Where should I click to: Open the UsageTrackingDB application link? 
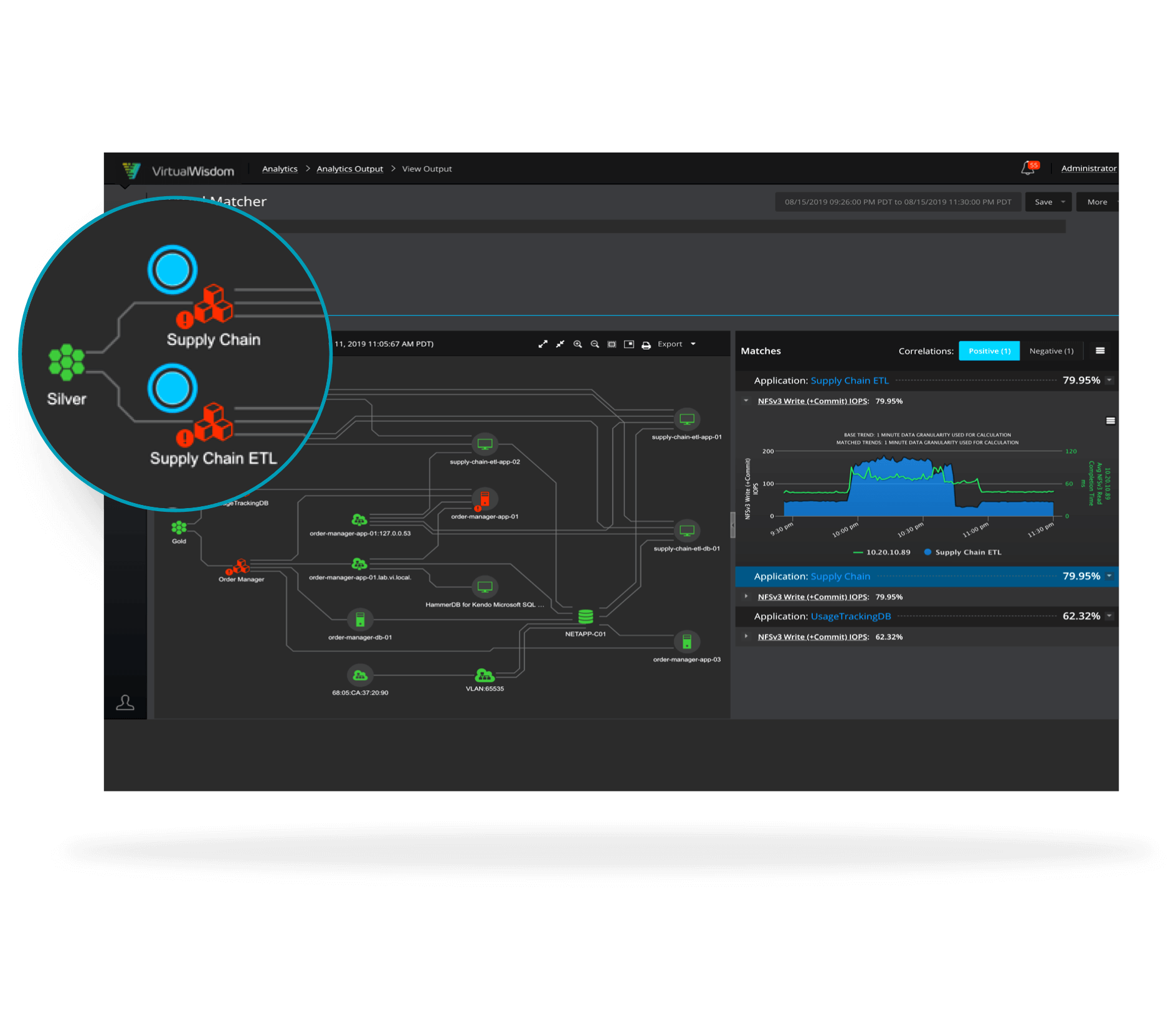[851, 616]
